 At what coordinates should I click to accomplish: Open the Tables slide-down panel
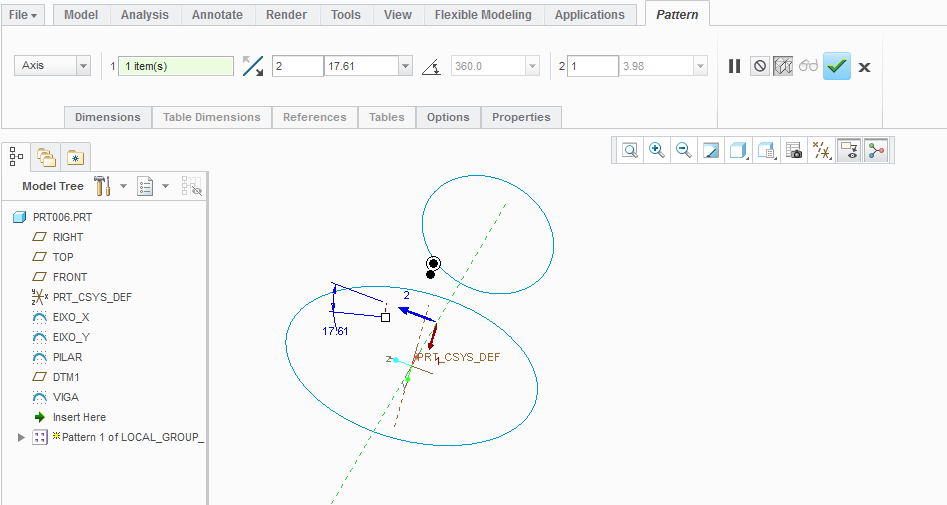tap(387, 117)
